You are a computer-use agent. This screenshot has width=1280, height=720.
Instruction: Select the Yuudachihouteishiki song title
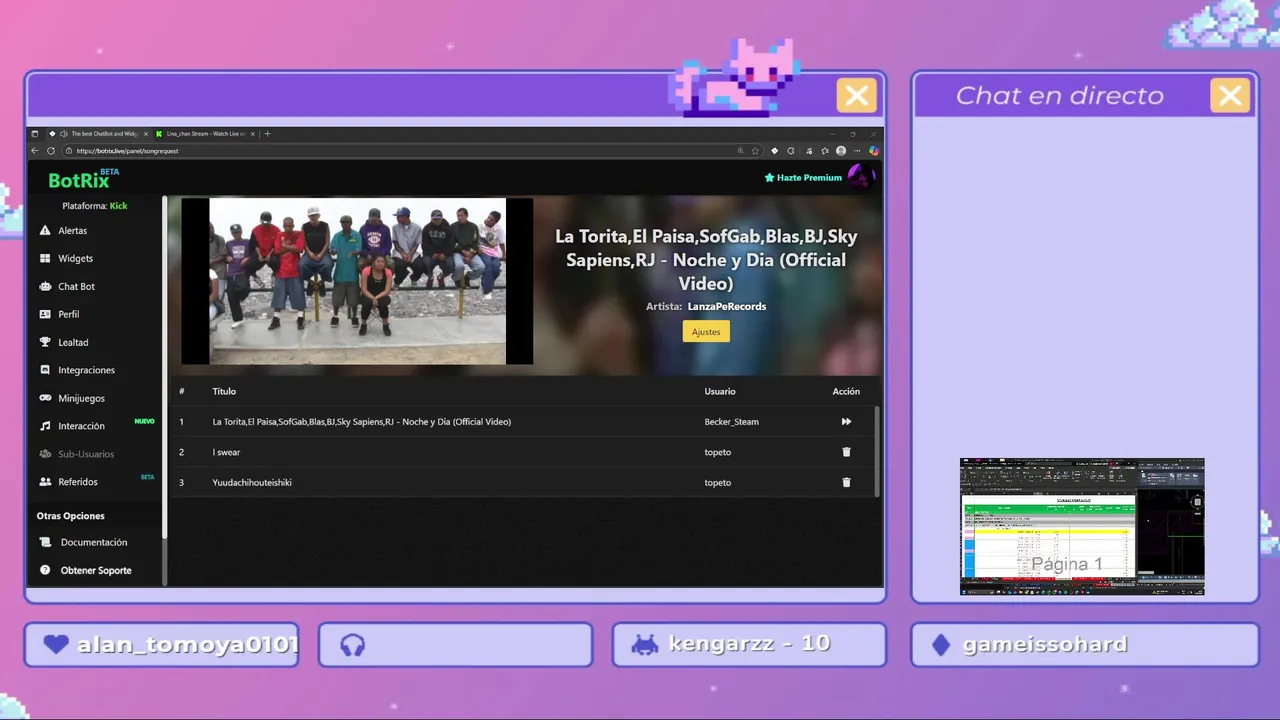(252, 482)
